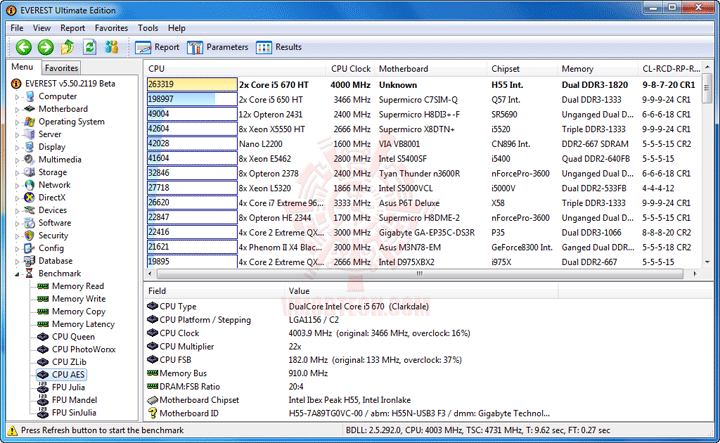Open the Memory Latency benchmark
Screen dimensions: 720x443
76,324
